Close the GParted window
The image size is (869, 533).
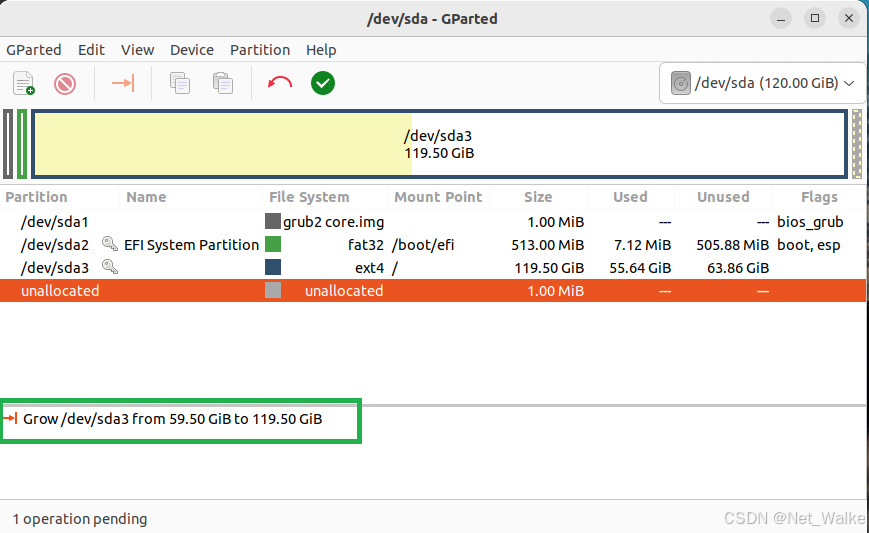click(x=848, y=18)
